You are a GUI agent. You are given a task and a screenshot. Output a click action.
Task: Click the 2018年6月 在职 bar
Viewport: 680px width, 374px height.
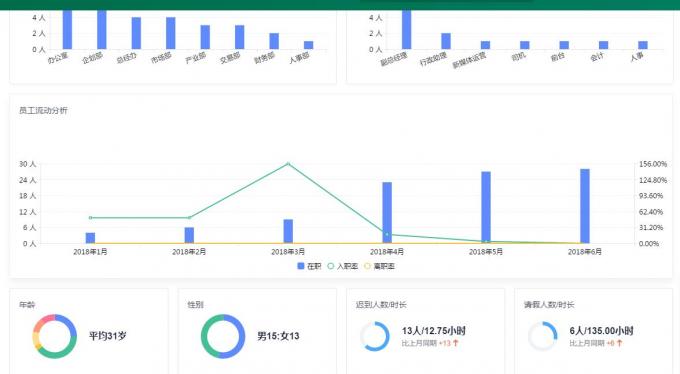585,206
